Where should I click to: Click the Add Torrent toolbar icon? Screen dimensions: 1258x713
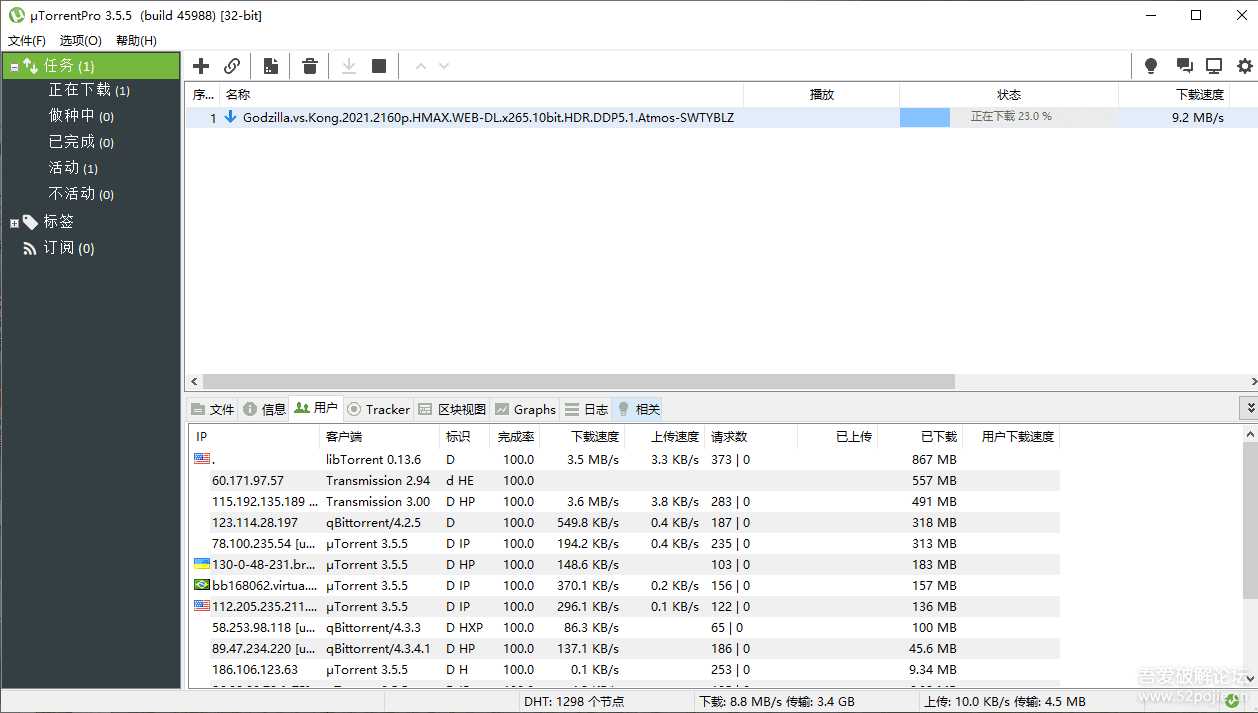200,65
